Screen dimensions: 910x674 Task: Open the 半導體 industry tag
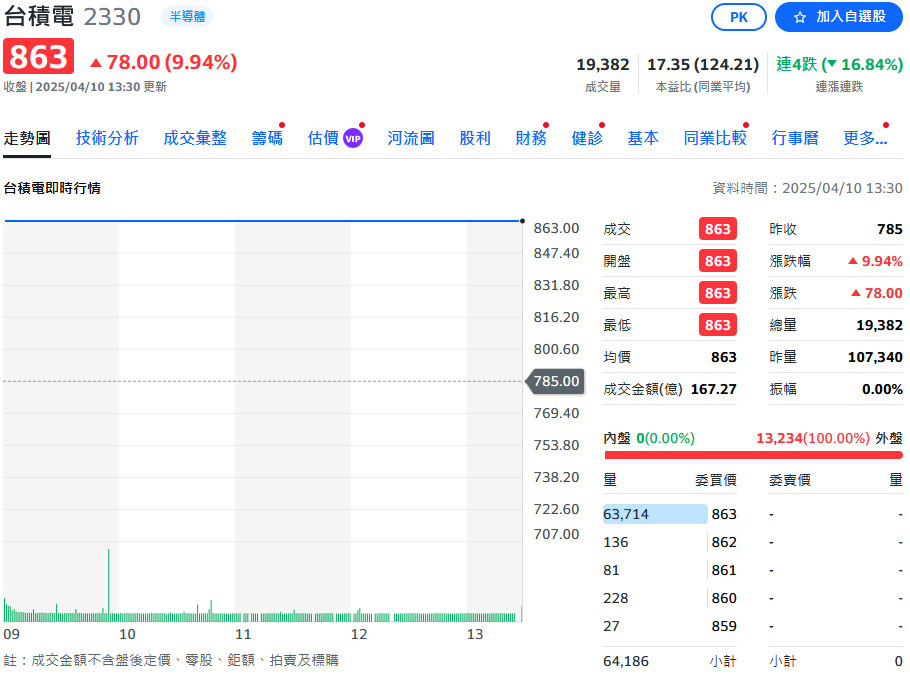pyautogui.click(x=187, y=17)
